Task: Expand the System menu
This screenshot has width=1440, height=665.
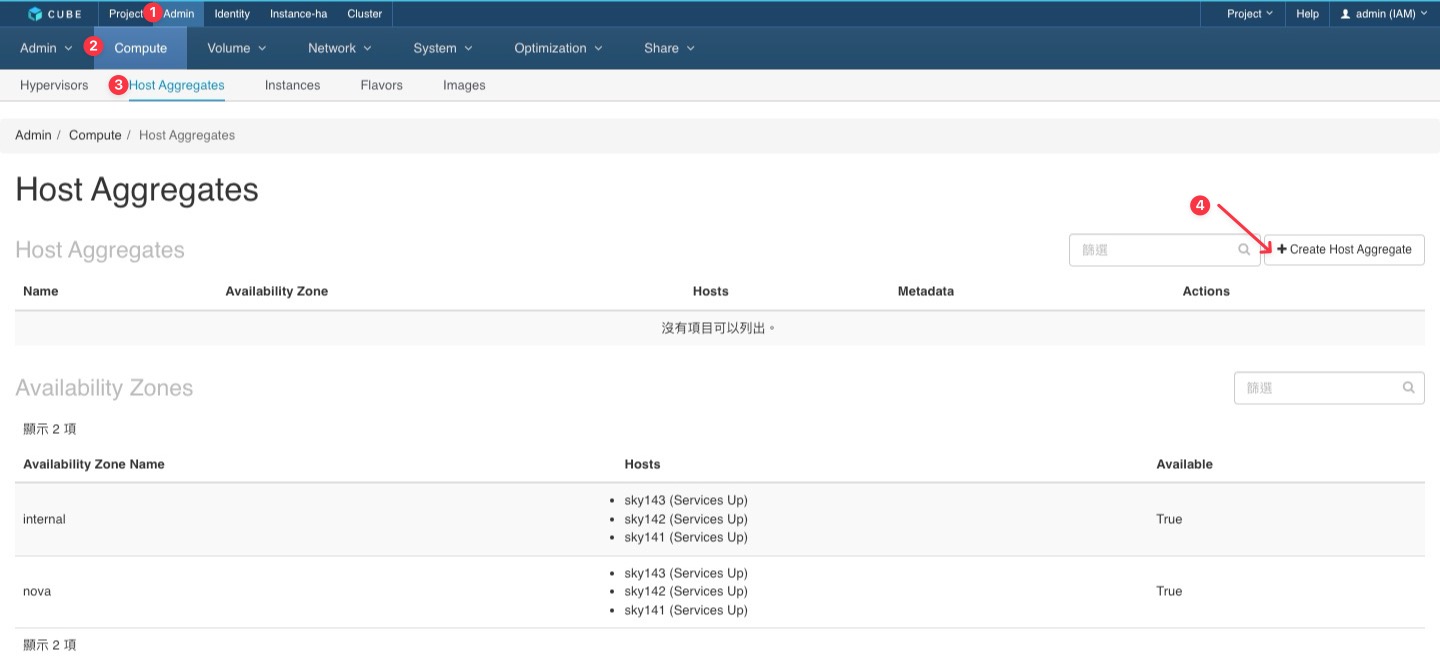Action: click(443, 48)
